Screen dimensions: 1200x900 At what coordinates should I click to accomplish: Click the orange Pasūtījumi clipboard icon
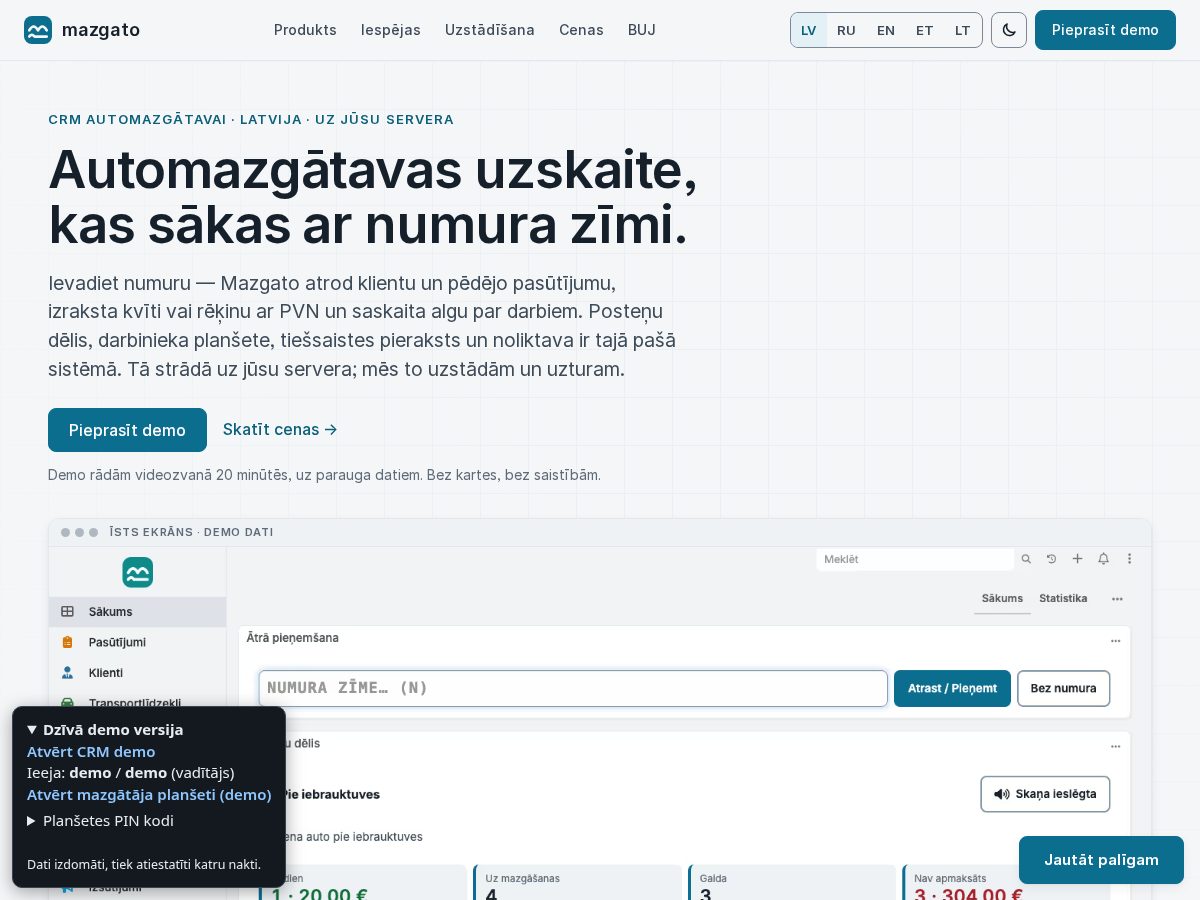(68, 642)
